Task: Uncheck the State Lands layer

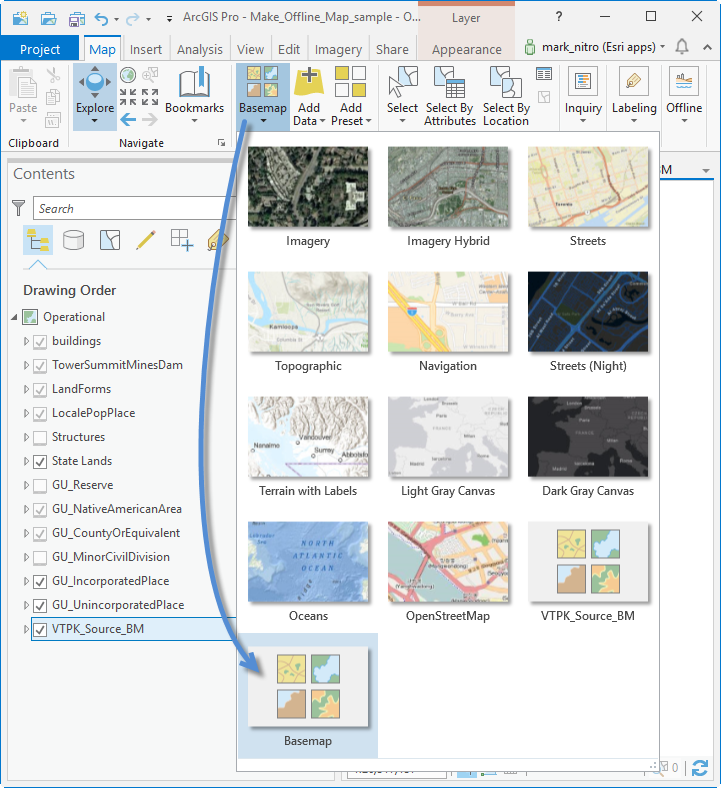Action: pos(40,462)
